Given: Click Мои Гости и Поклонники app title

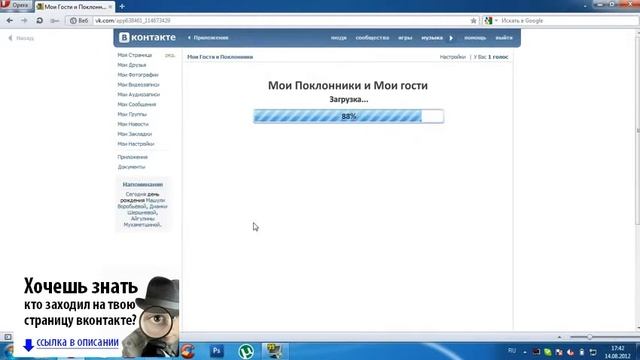Looking at the screenshot, I should coord(220,57).
